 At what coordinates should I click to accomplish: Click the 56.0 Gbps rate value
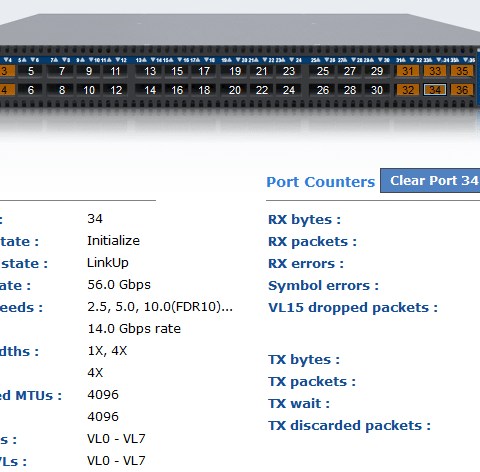(119, 285)
